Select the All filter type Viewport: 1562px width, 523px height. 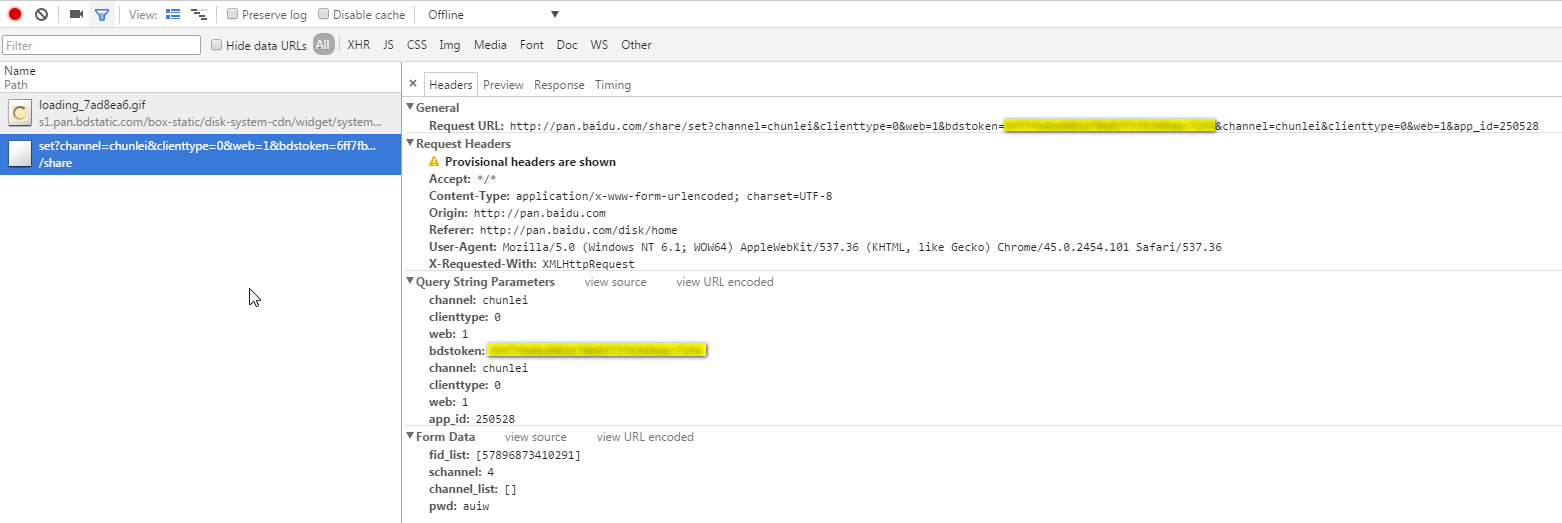pyautogui.click(x=323, y=45)
